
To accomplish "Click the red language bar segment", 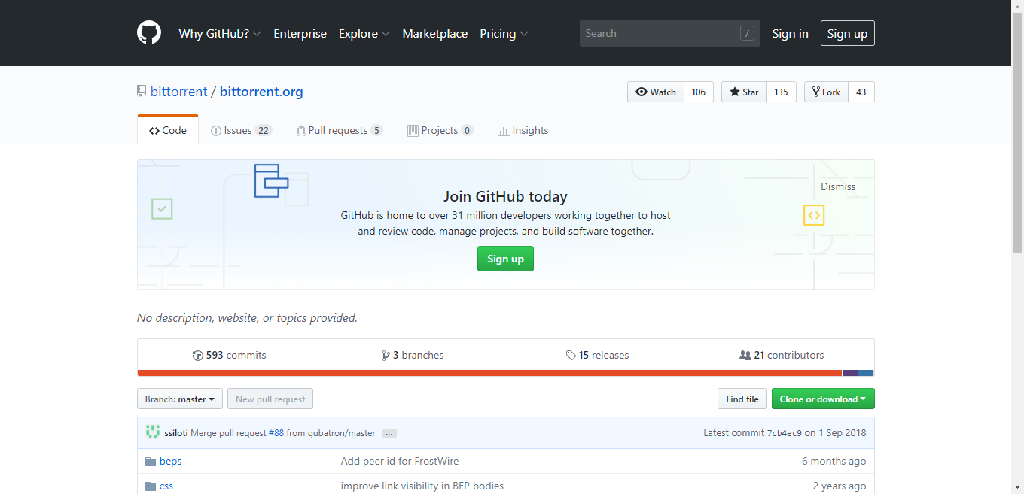I will [x=490, y=373].
